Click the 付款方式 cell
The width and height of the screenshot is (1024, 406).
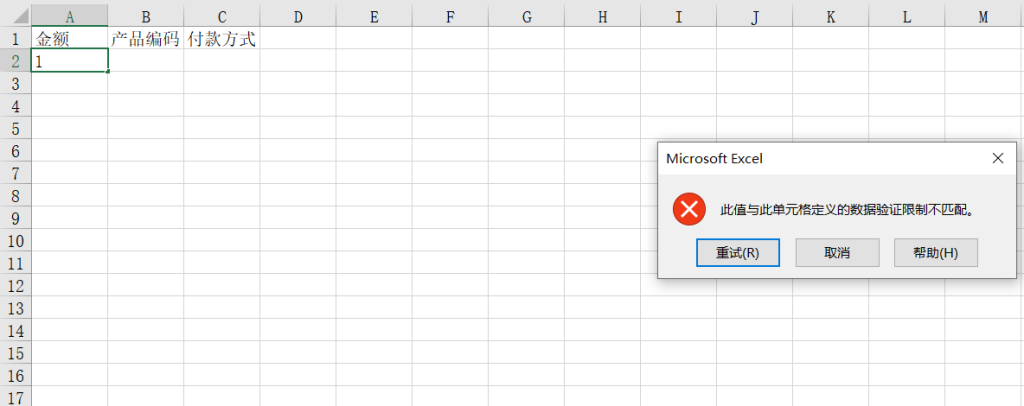(x=222, y=39)
